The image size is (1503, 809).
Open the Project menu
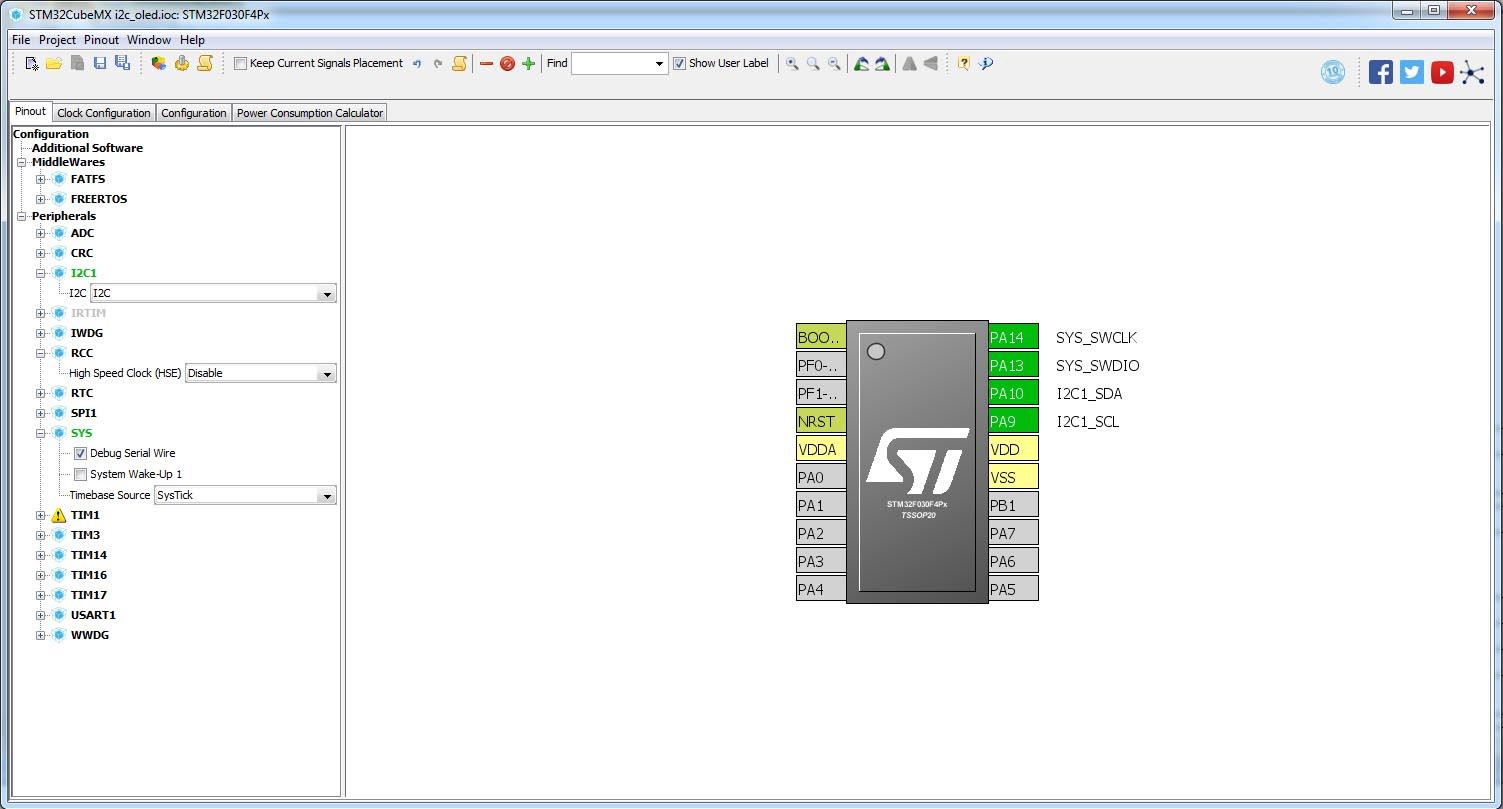[x=57, y=40]
